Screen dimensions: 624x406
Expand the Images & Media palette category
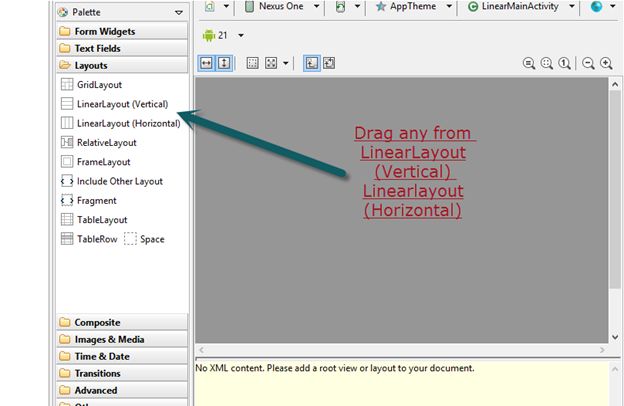[x=122, y=339]
